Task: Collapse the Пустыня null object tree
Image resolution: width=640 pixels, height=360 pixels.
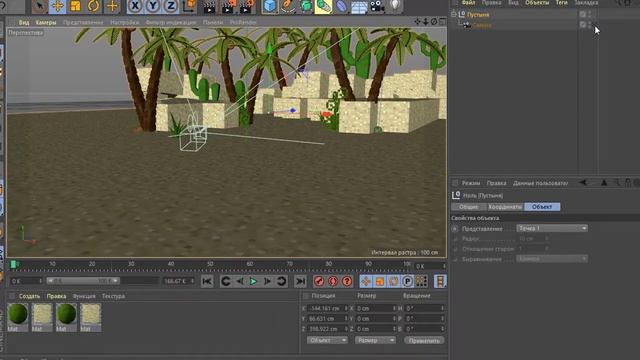Action: pyautogui.click(x=453, y=14)
